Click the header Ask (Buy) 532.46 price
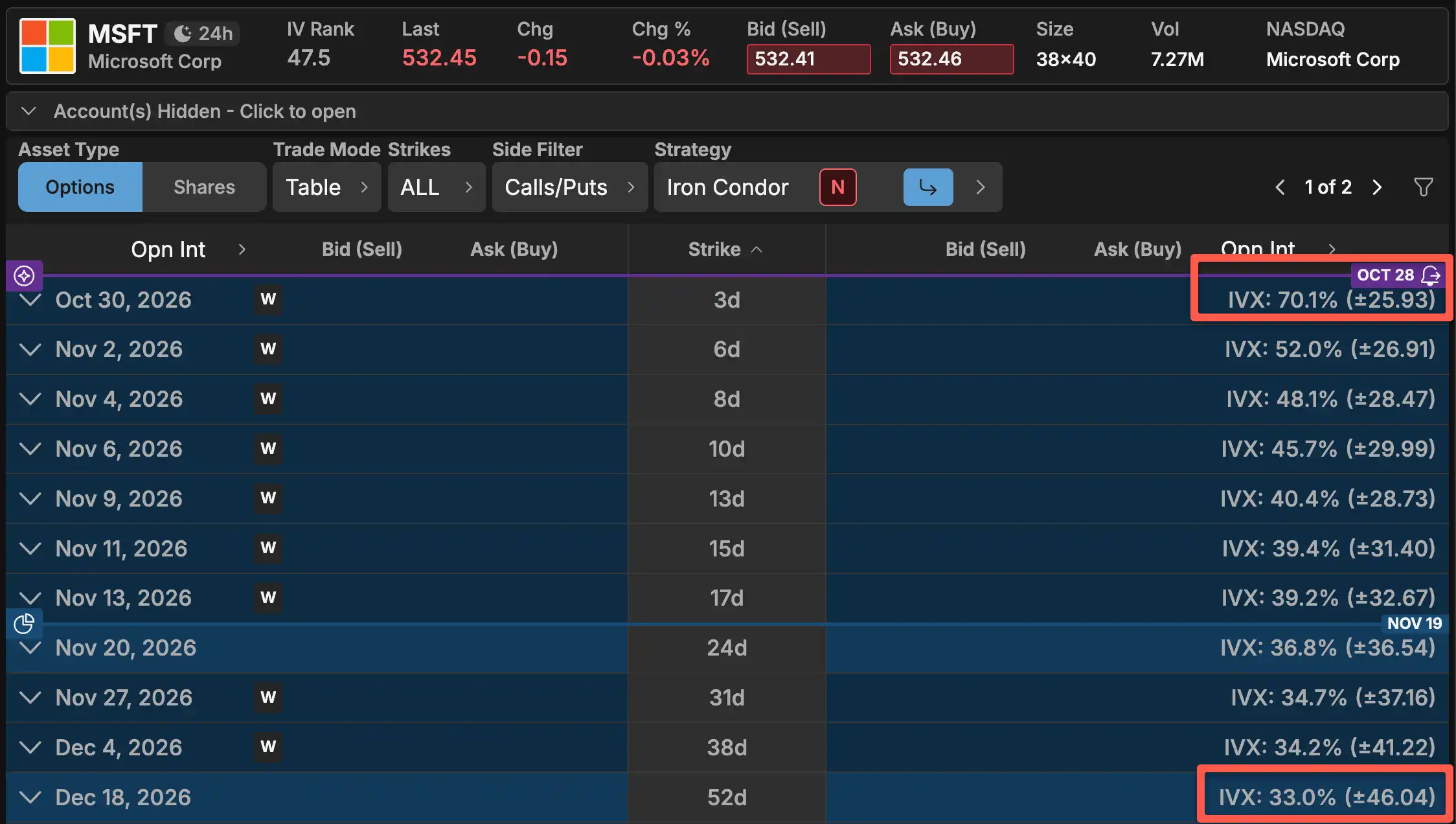This screenshot has width=1456, height=824. [951, 59]
